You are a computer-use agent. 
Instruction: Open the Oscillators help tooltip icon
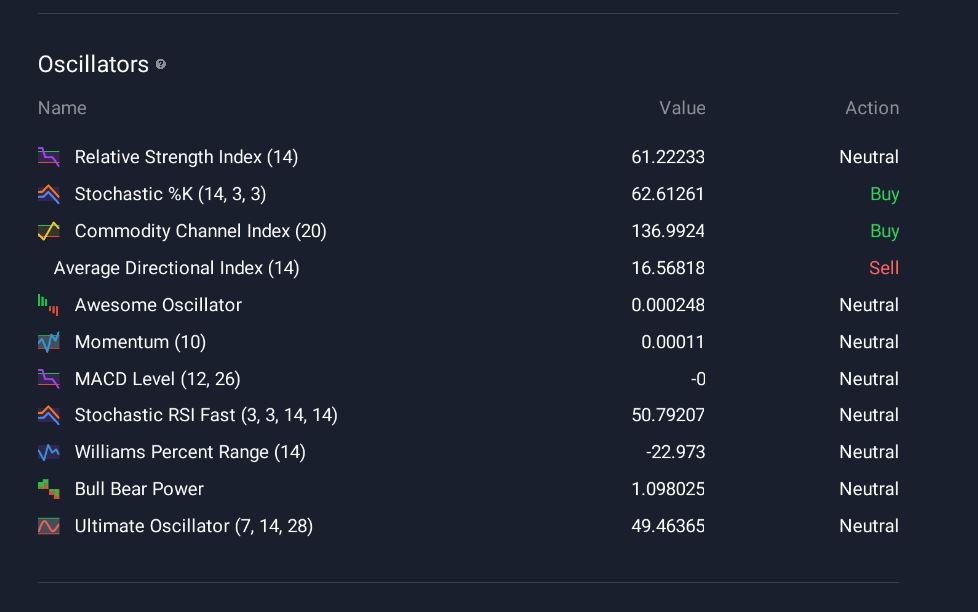click(159, 66)
